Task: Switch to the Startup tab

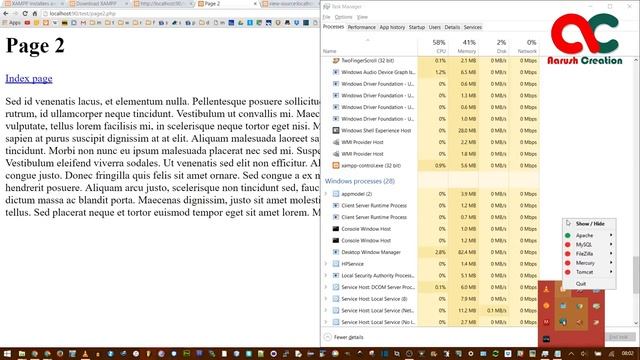Action: tap(417, 27)
